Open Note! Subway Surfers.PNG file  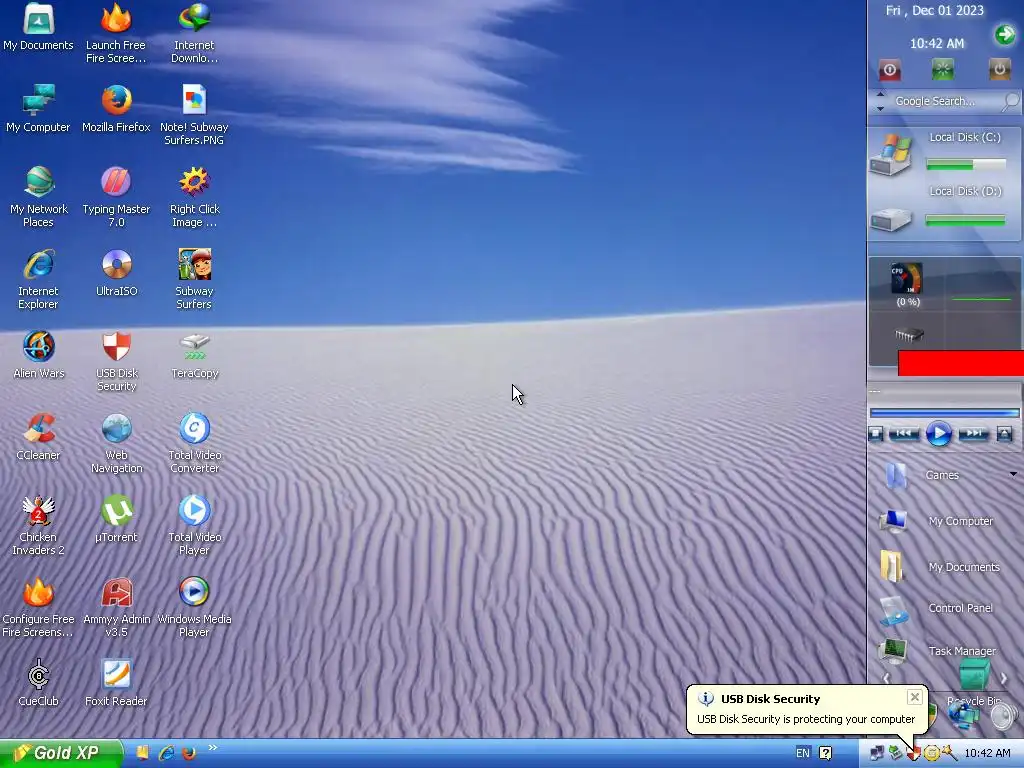coord(194,115)
